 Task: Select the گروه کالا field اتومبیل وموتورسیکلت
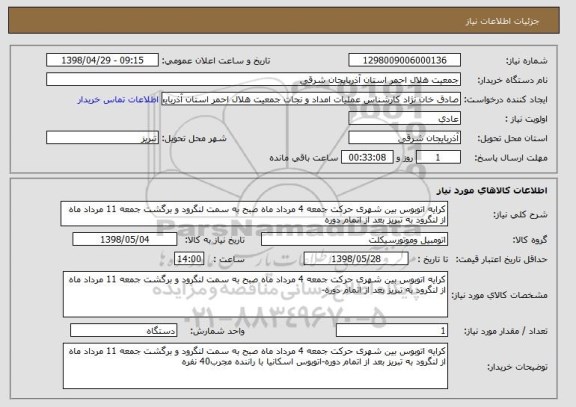pos(354,240)
